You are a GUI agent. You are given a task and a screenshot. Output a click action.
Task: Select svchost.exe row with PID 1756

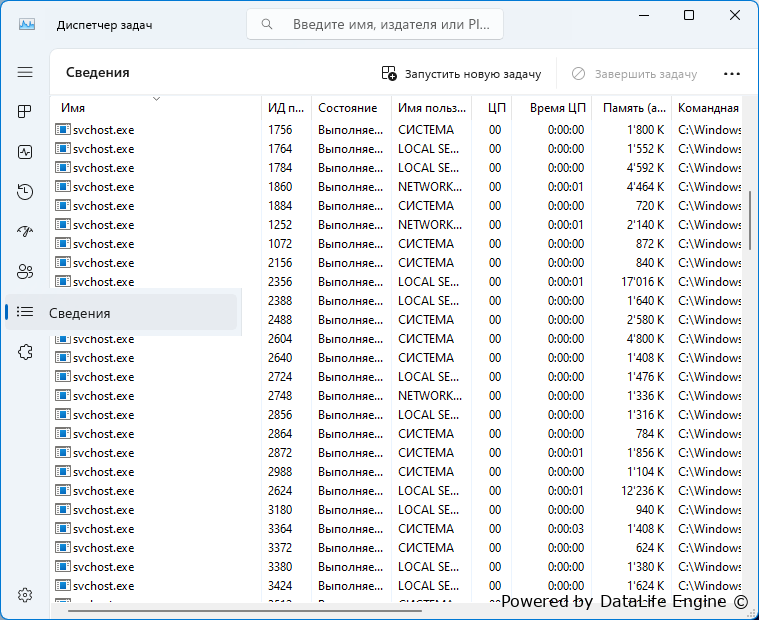[x=396, y=130]
